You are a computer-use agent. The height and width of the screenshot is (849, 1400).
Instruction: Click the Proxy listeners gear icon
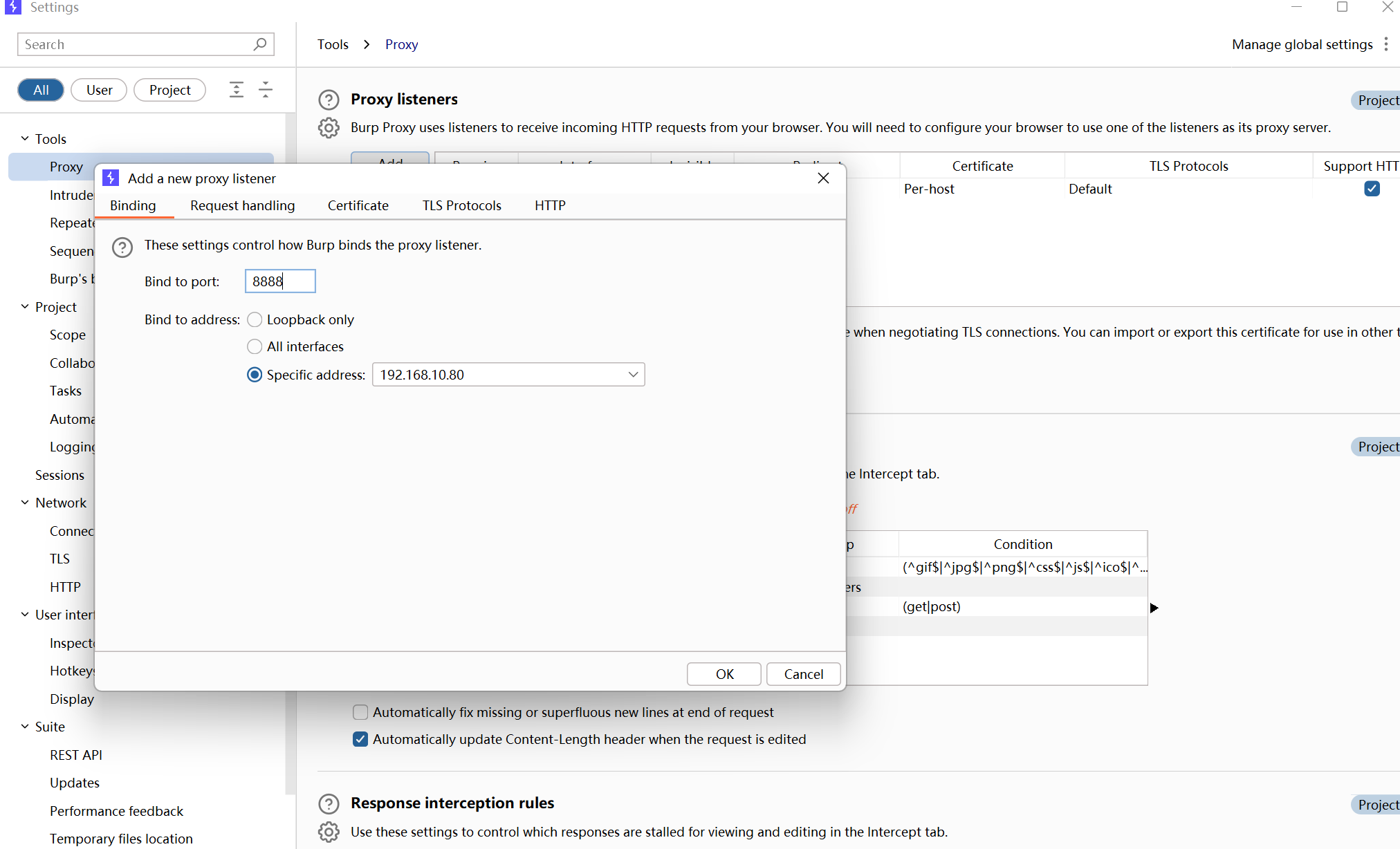tap(329, 128)
